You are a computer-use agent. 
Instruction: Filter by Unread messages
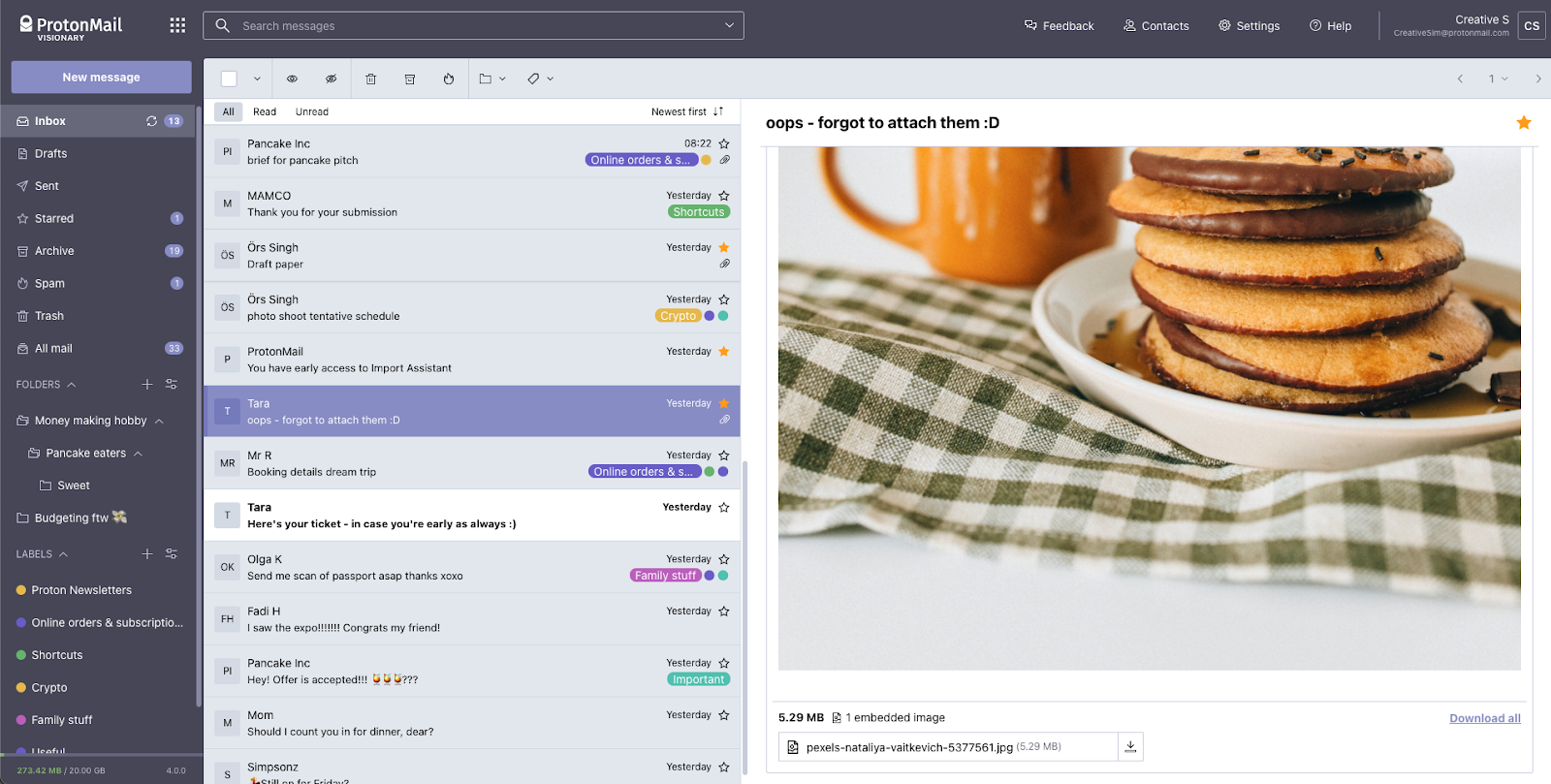pyautogui.click(x=312, y=111)
